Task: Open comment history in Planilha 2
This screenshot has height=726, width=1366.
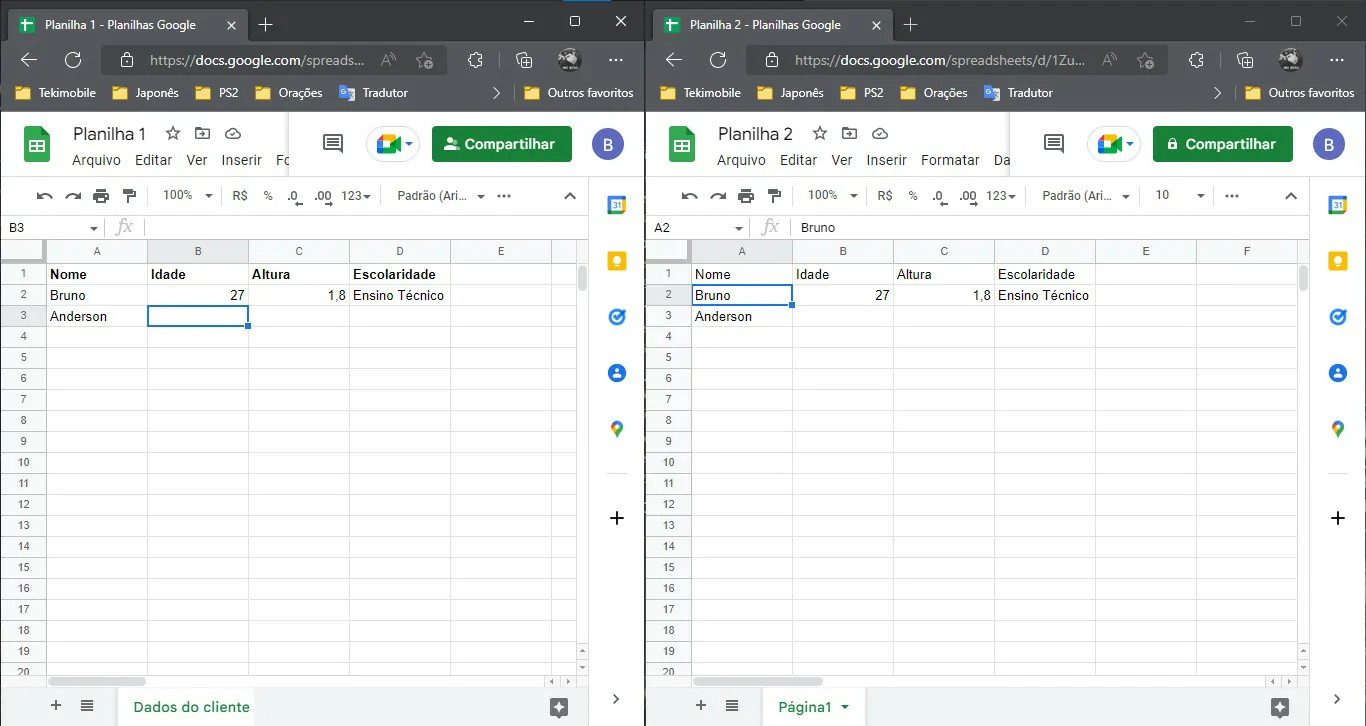Action: 1054,144
